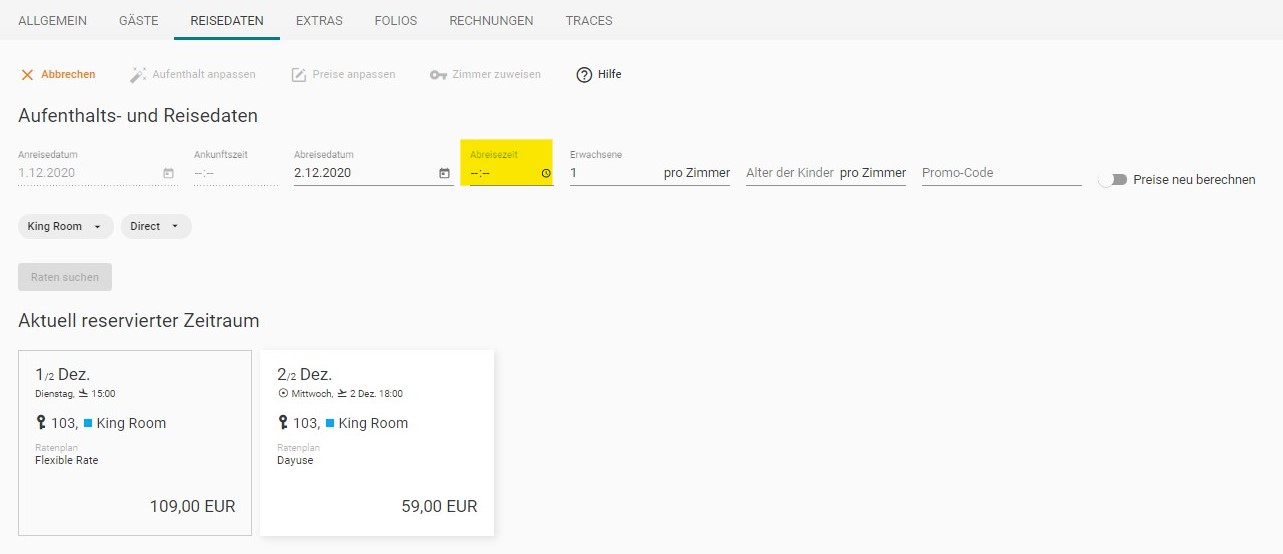Click the Ankunftszeit time field
1283x554 pixels.
pyautogui.click(x=236, y=173)
